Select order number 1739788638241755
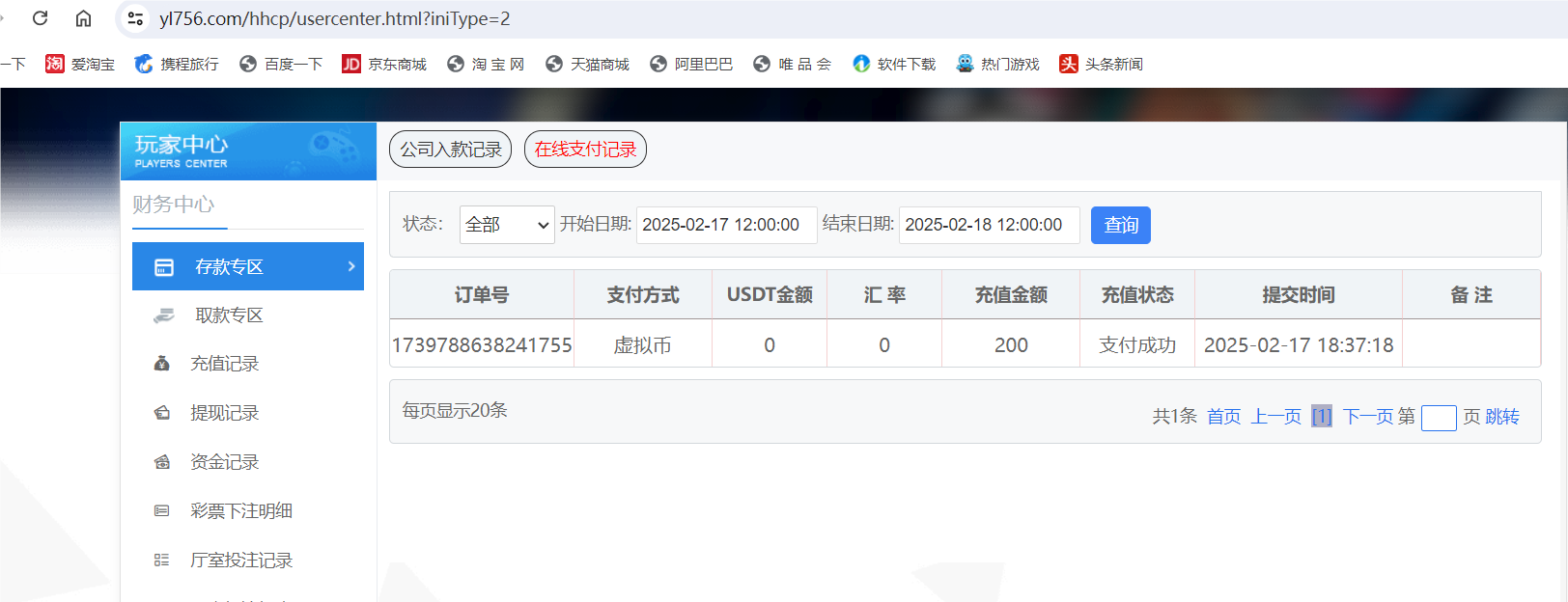This screenshot has height=602, width=1568. coord(482,345)
